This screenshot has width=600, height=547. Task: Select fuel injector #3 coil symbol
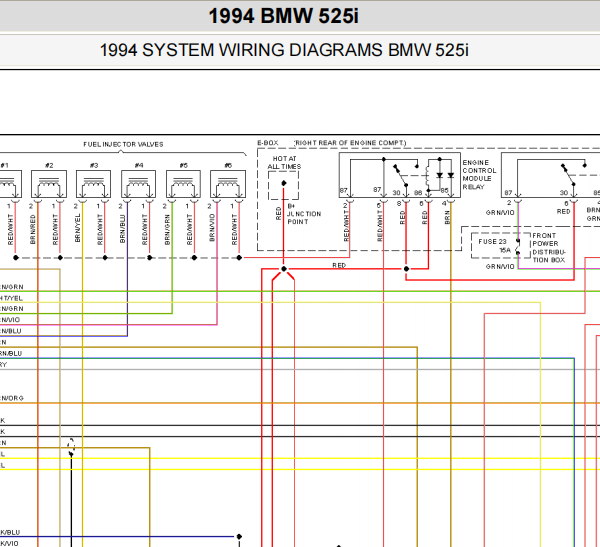coord(94,184)
